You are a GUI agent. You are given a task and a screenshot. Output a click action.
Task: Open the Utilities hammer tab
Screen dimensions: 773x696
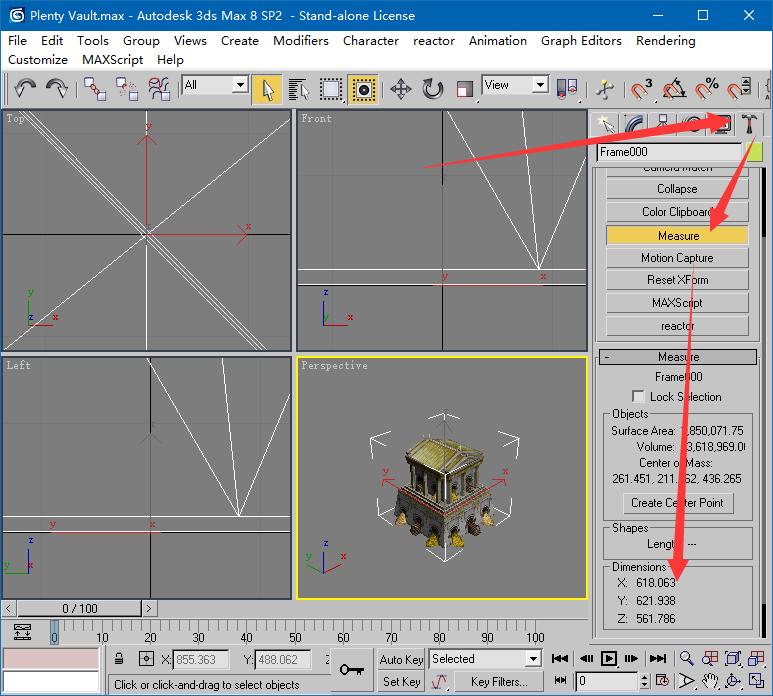(749, 124)
